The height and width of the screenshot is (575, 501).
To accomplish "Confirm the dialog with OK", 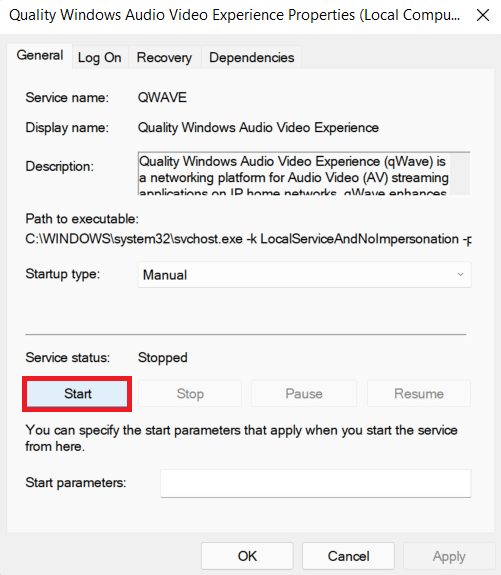I will point(247,556).
